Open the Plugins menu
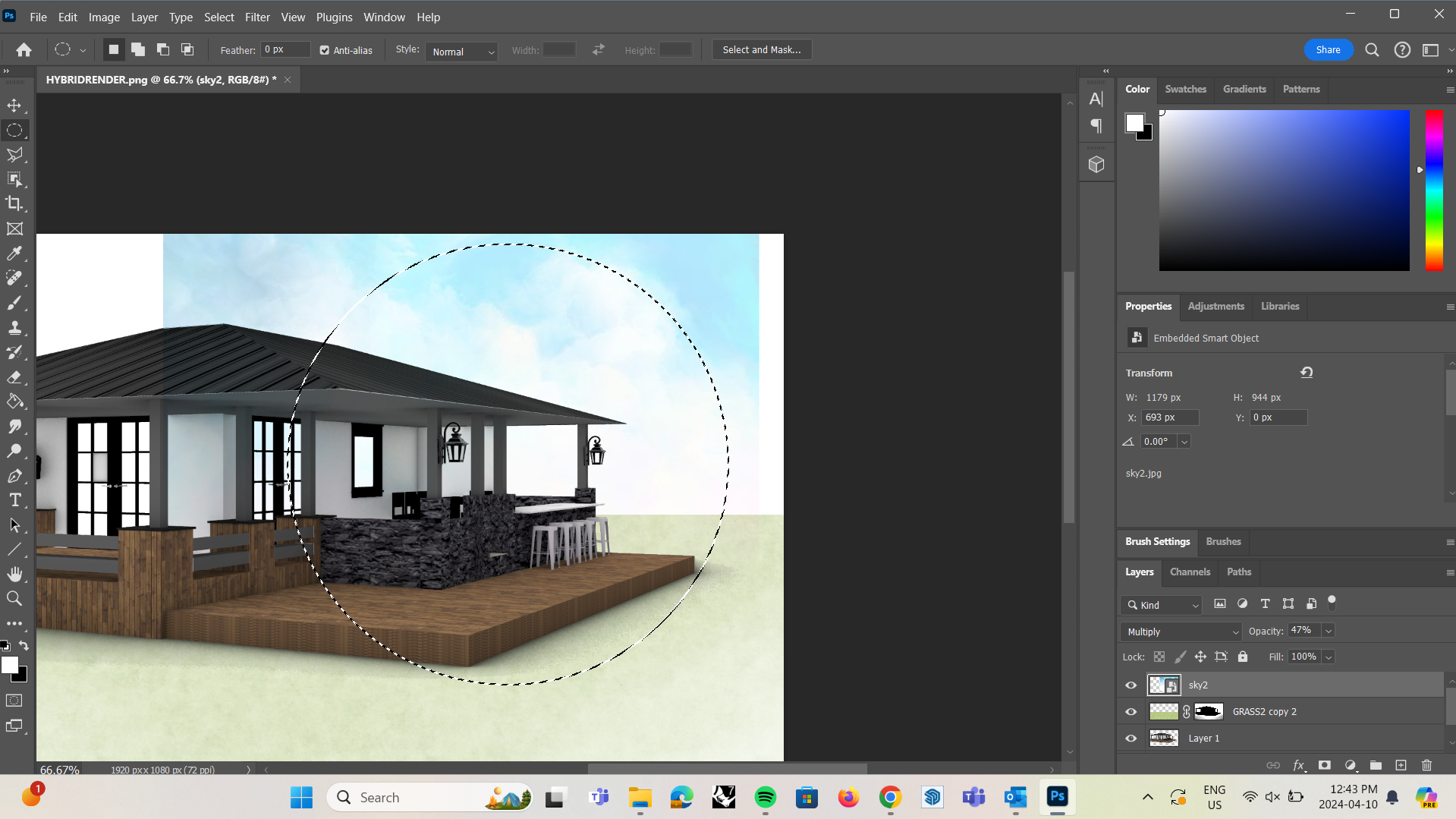Viewport: 1456px width, 819px height. (334, 17)
